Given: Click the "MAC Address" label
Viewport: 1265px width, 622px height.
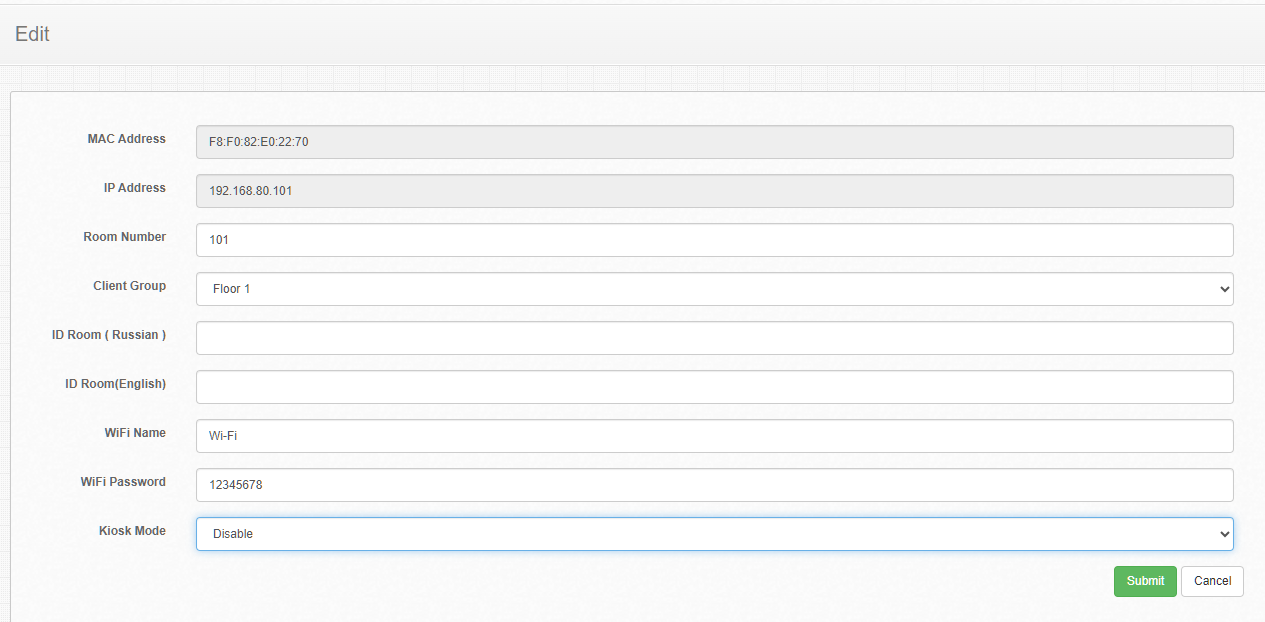Looking at the screenshot, I should coord(126,139).
